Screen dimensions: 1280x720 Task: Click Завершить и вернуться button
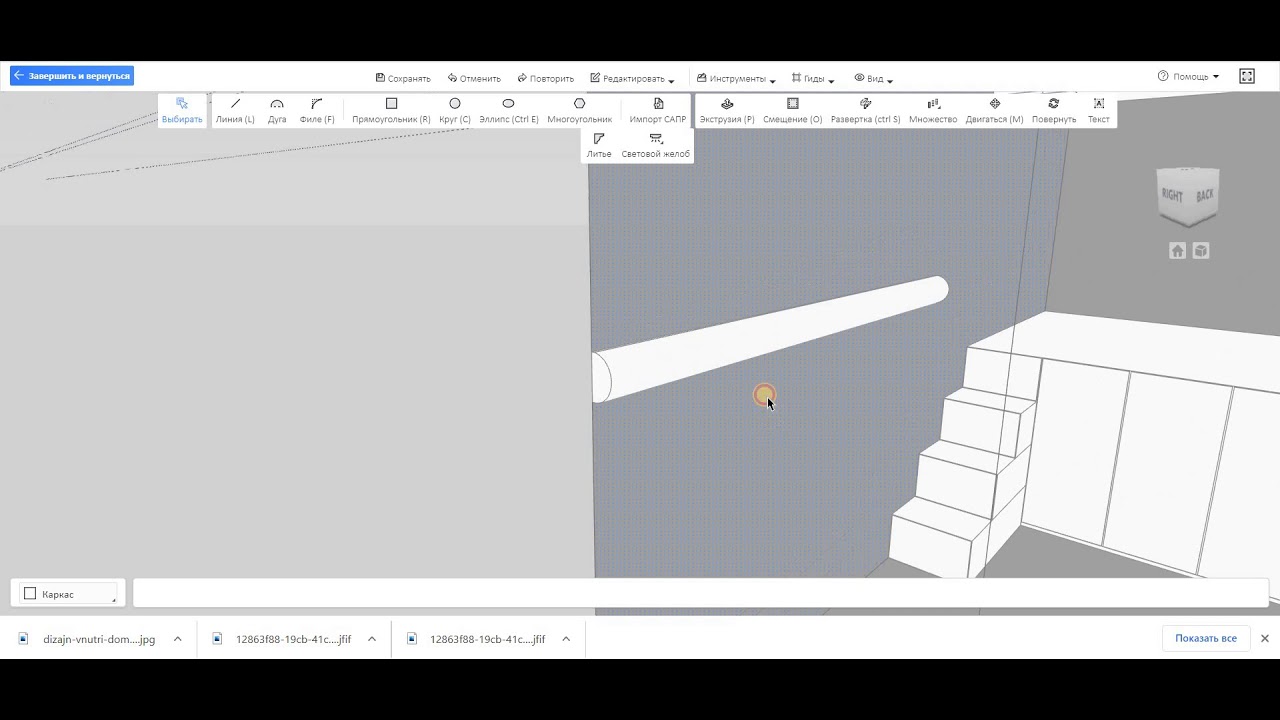tap(72, 75)
